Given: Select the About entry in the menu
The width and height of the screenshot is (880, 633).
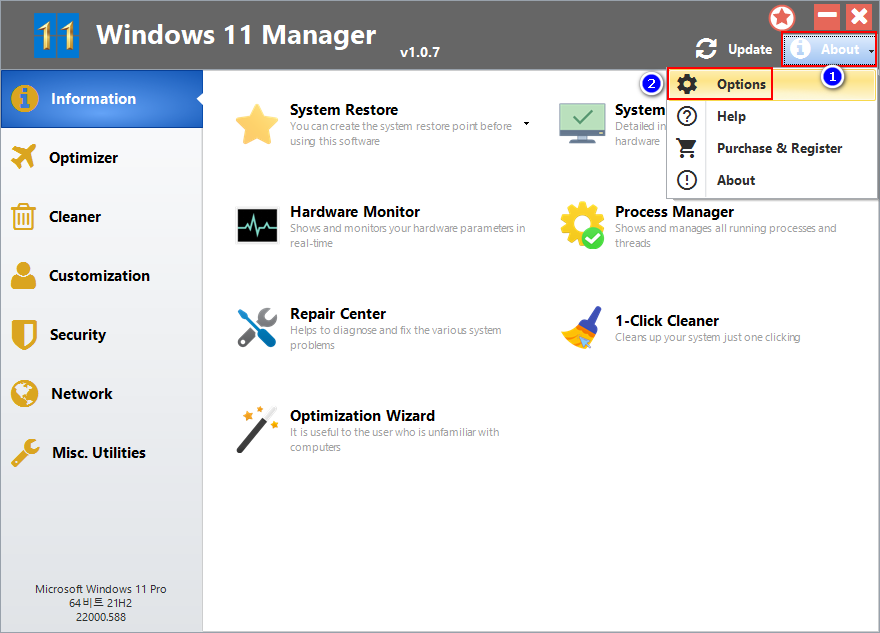Looking at the screenshot, I should pos(771,180).
